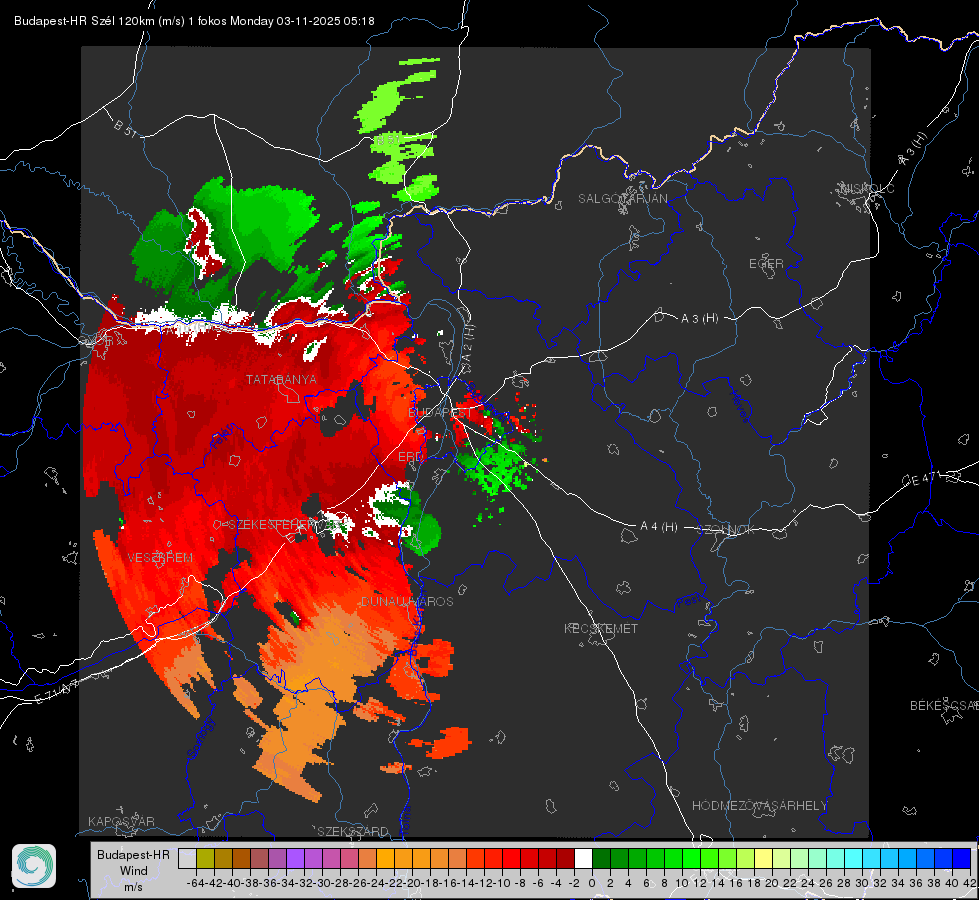The image size is (979, 900).
Task: Select the bright orange swatch between -24 and -22
Action: click(385, 859)
